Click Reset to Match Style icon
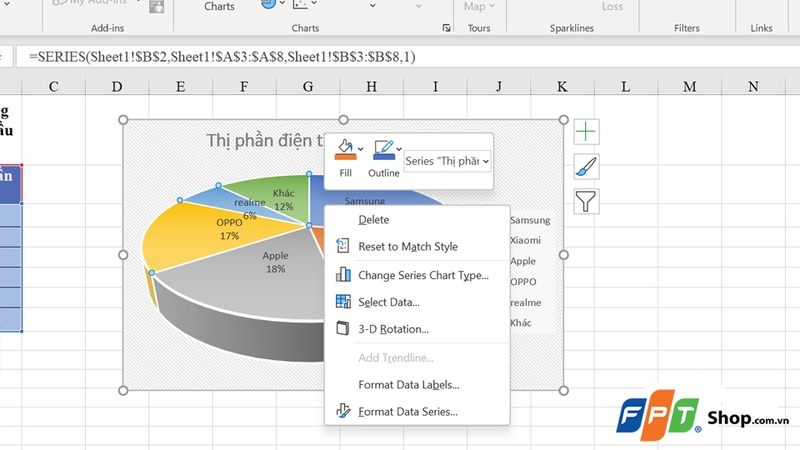Viewport: 800px width, 450px height. [343, 246]
